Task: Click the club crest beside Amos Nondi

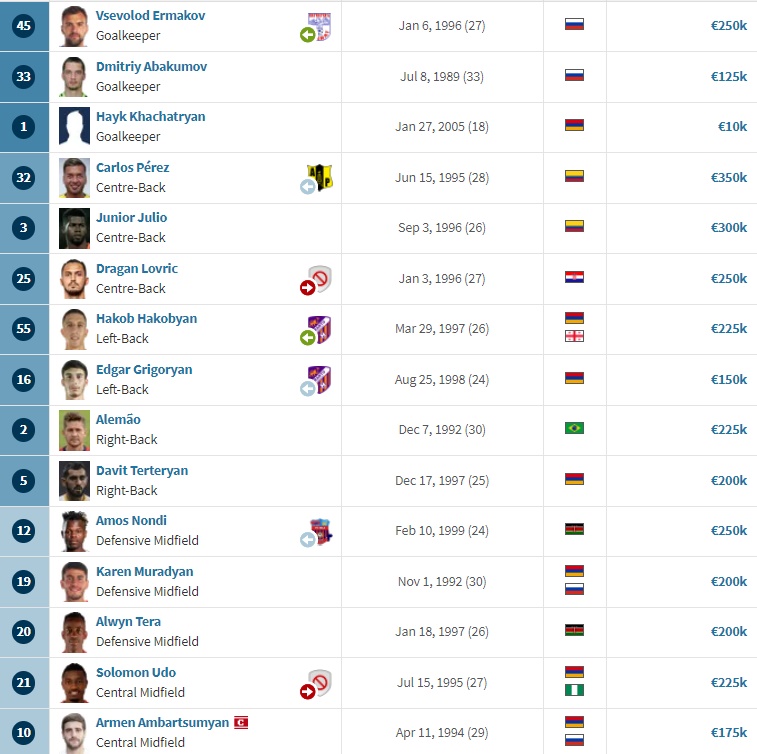Action: click(x=322, y=530)
